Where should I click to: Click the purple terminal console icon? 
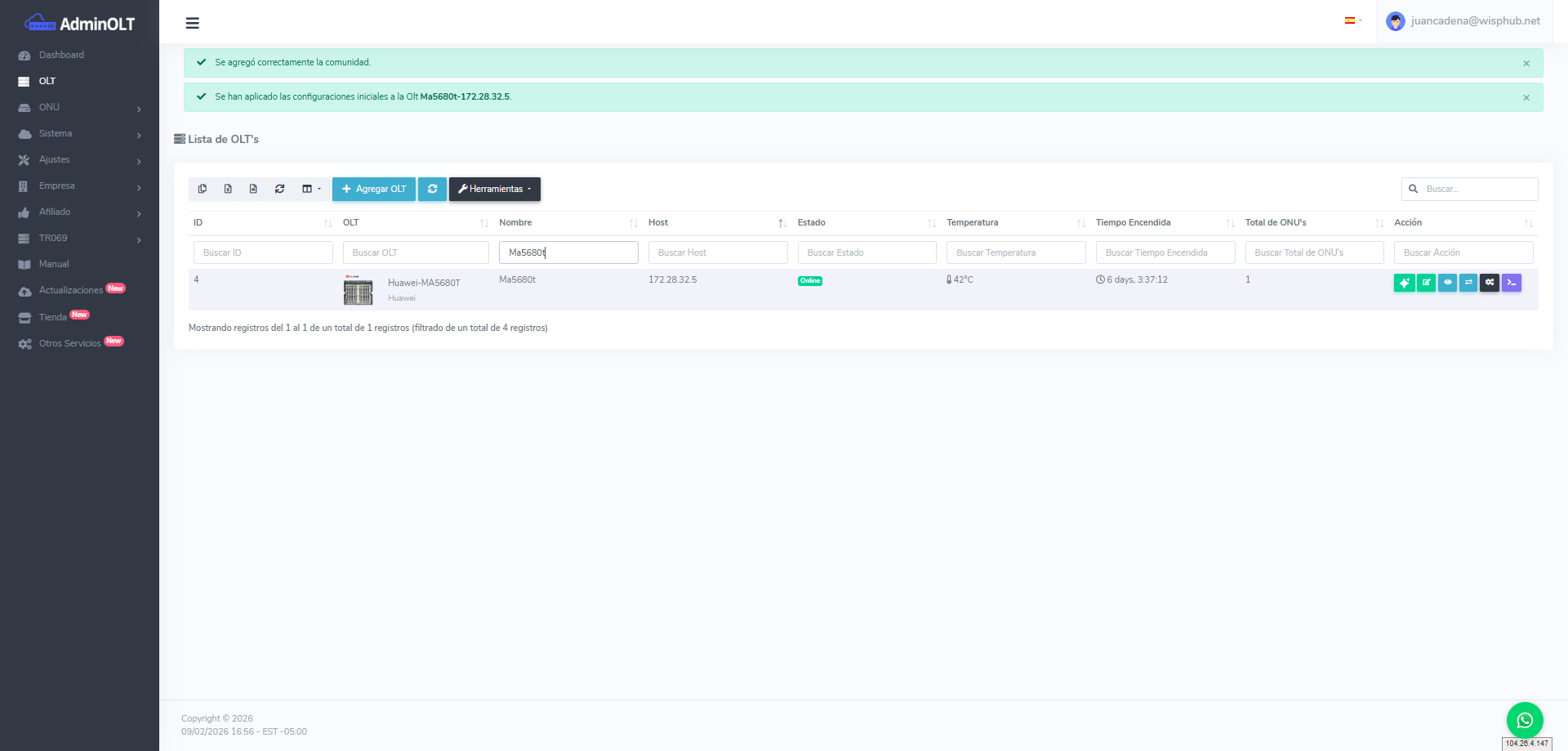(1511, 283)
